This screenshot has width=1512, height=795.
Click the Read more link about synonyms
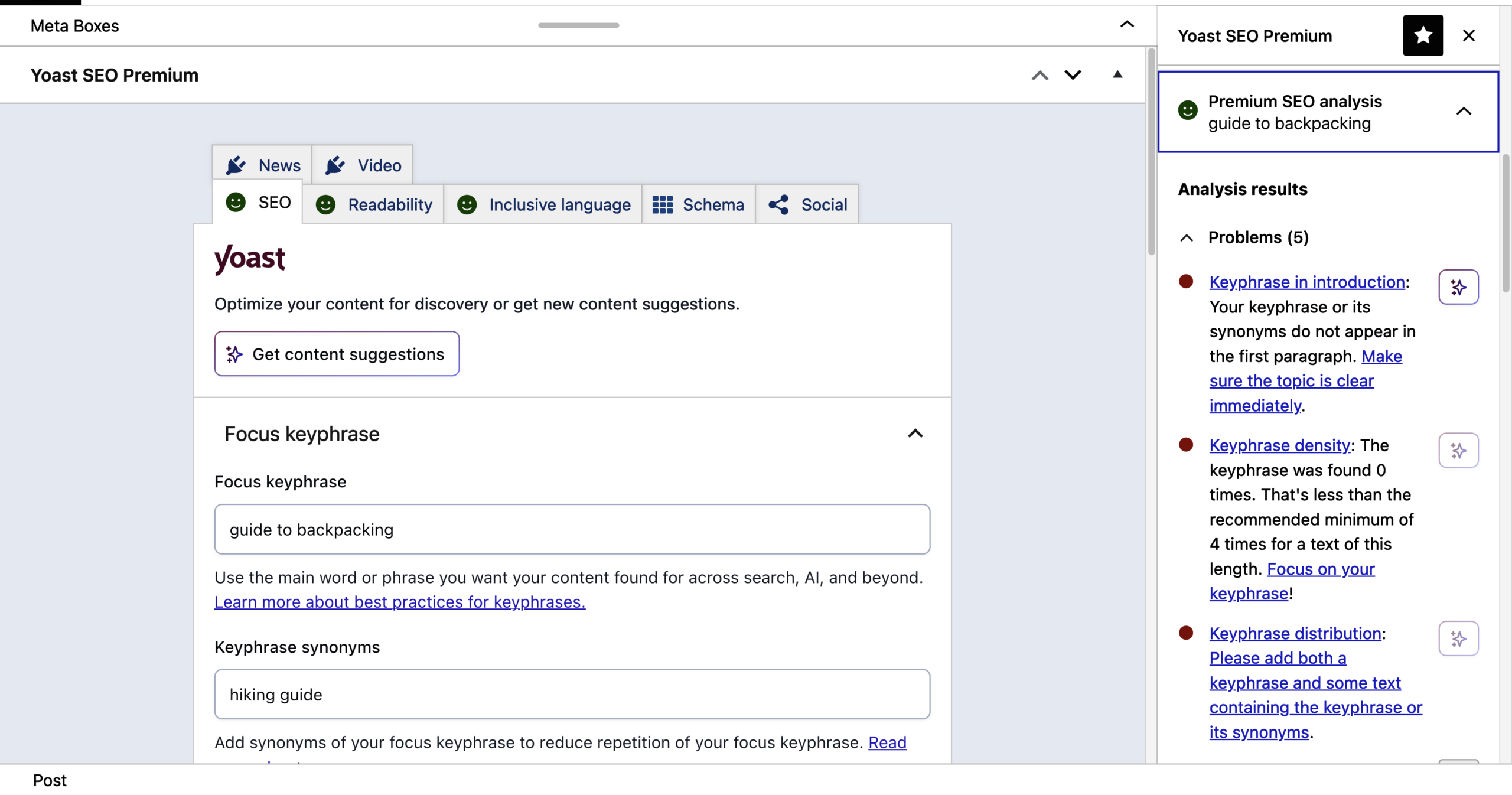pyautogui.click(x=887, y=742)
